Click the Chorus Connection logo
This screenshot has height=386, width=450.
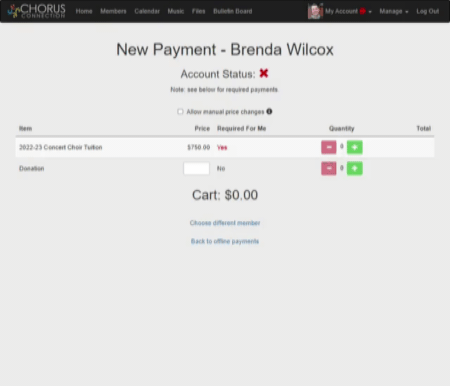click(x=37, y=11)
